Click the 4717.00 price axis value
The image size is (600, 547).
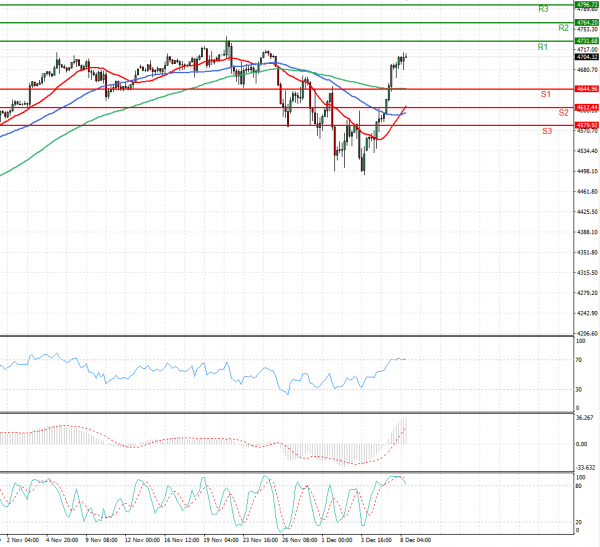[x=587, y=50]
